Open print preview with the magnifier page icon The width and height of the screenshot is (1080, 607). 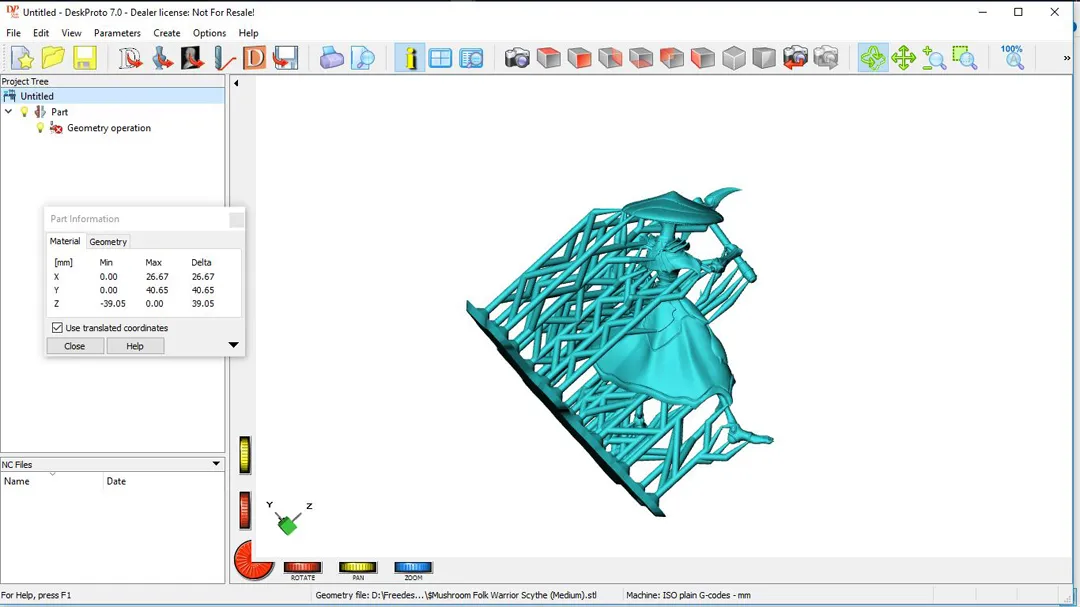pyautogui.click(x=362, y=58)
